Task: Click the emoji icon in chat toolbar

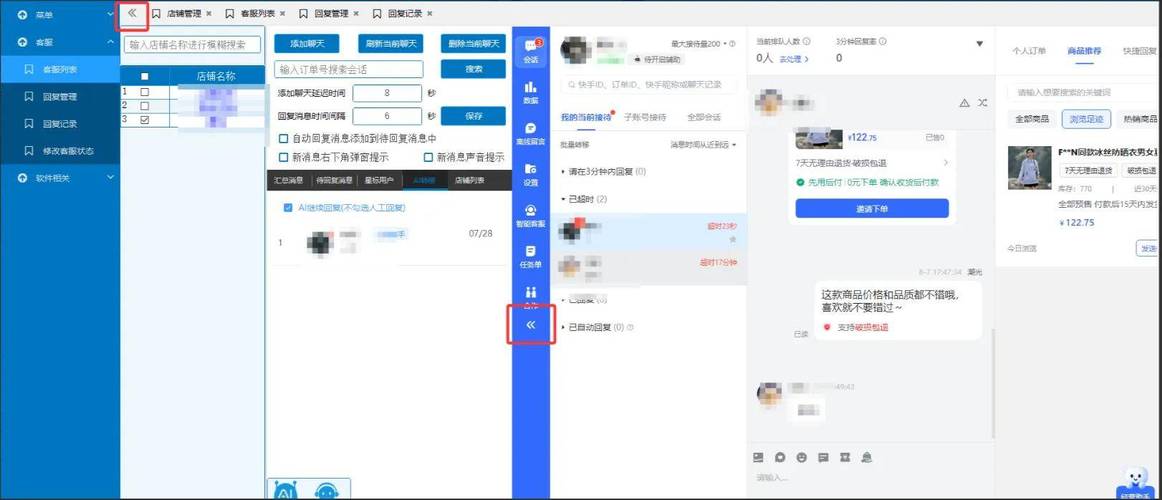Action: coord(801,457)
